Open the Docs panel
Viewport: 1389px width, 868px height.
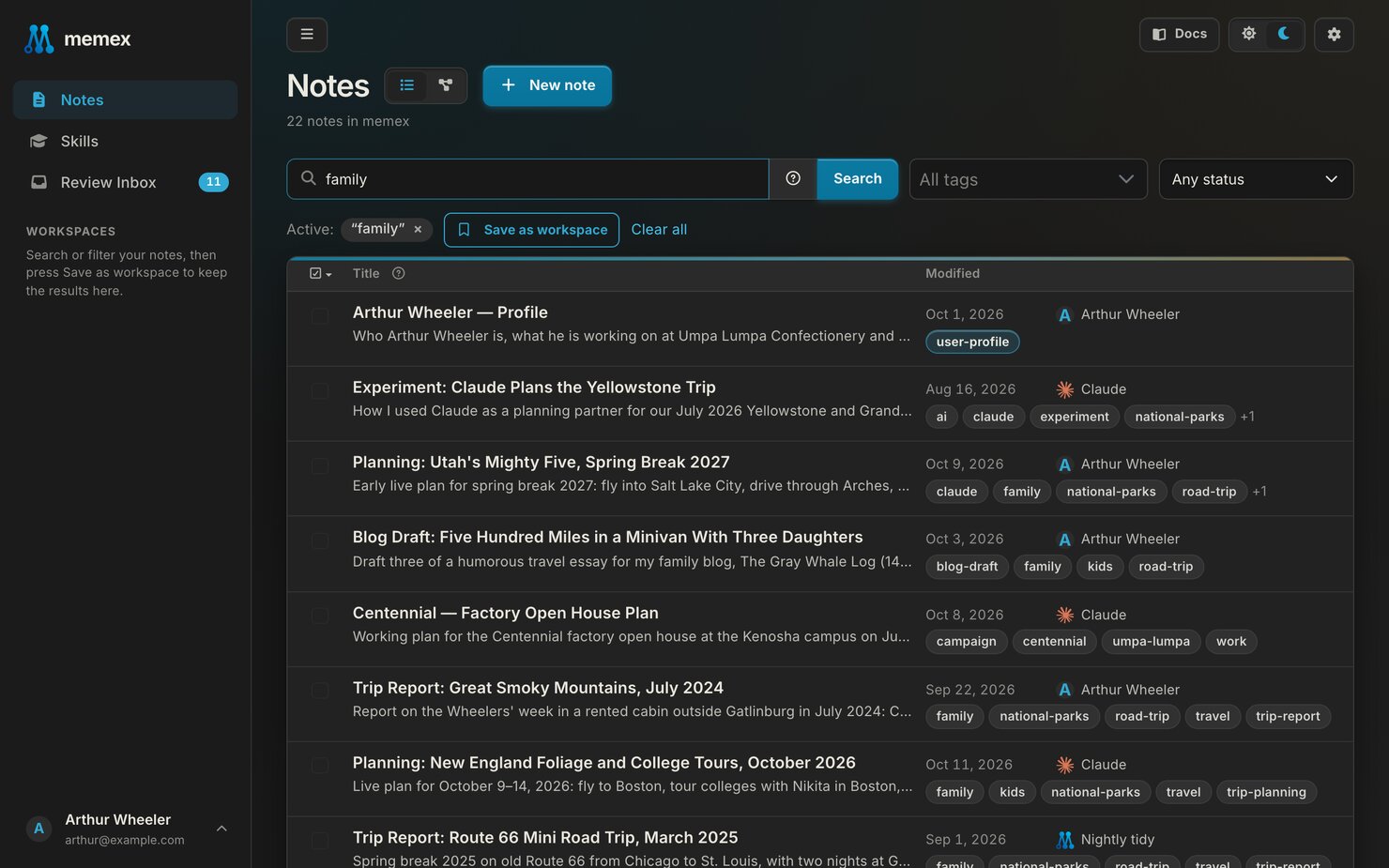(x=1179, y=35)
